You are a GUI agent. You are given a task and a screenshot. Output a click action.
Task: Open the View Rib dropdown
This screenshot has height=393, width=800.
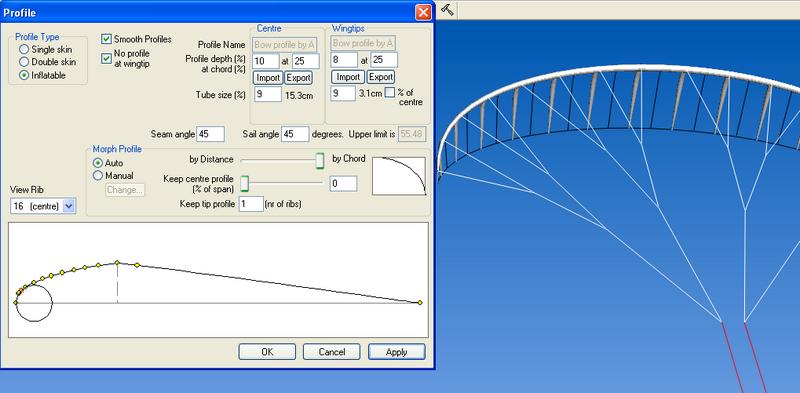pos(70,206)
